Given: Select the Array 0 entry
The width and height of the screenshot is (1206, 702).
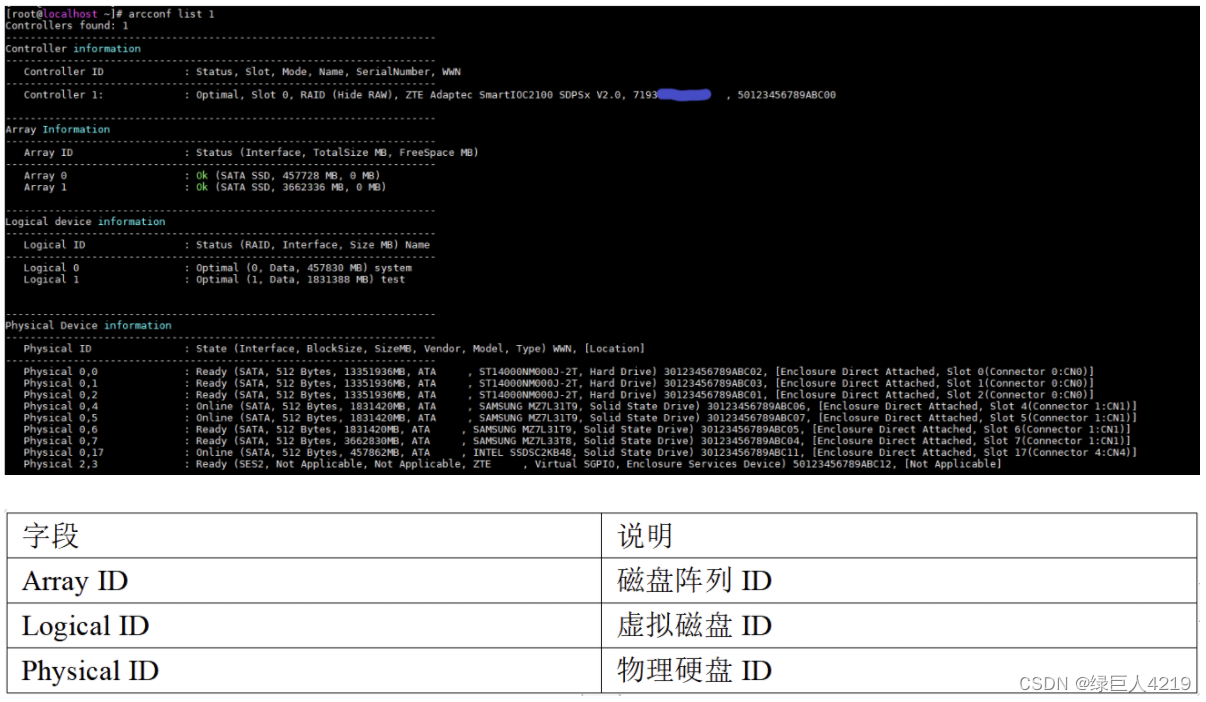Looking at the screenshot, I should coord(200,175).
